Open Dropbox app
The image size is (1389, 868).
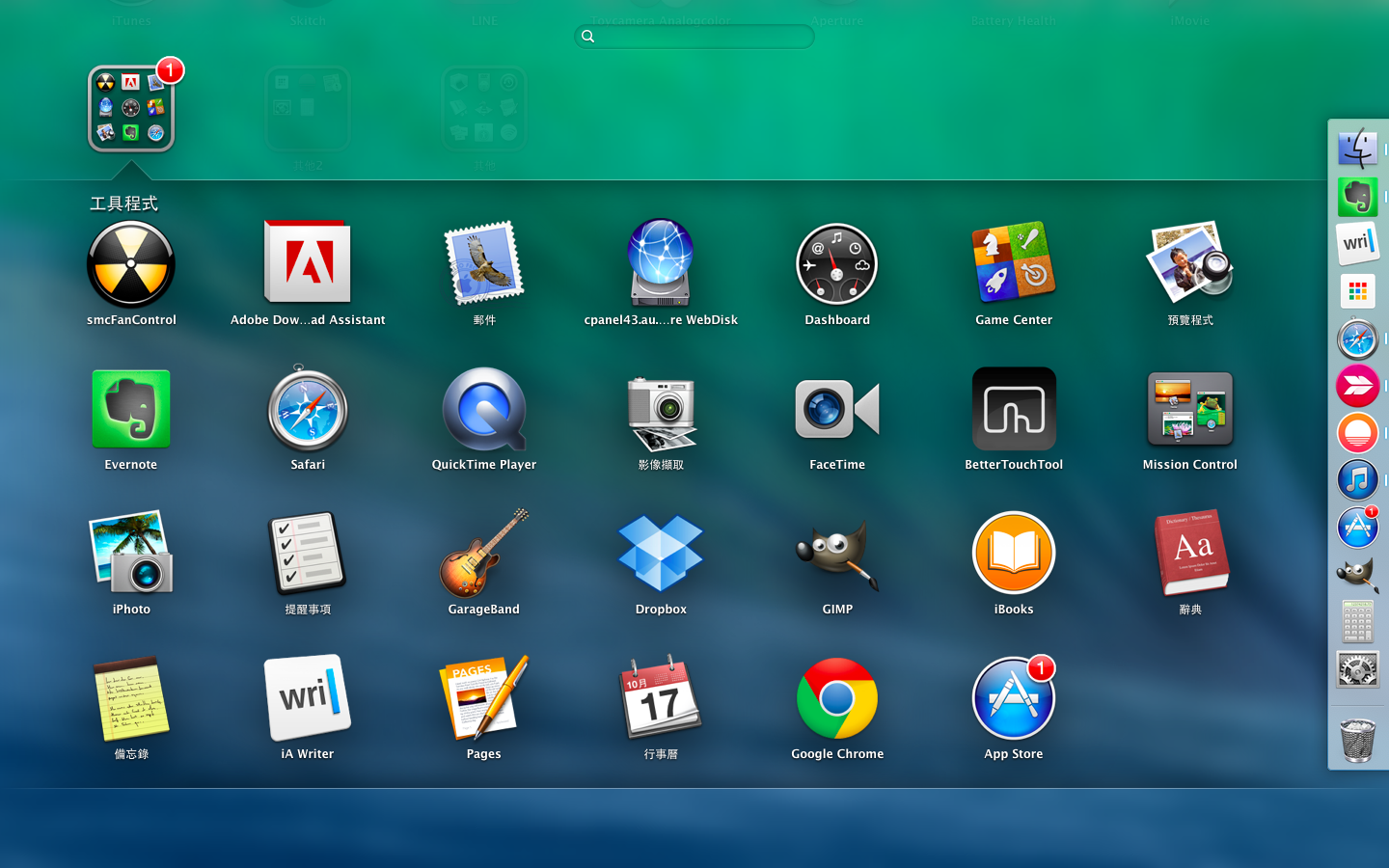[x=661, y=555]
